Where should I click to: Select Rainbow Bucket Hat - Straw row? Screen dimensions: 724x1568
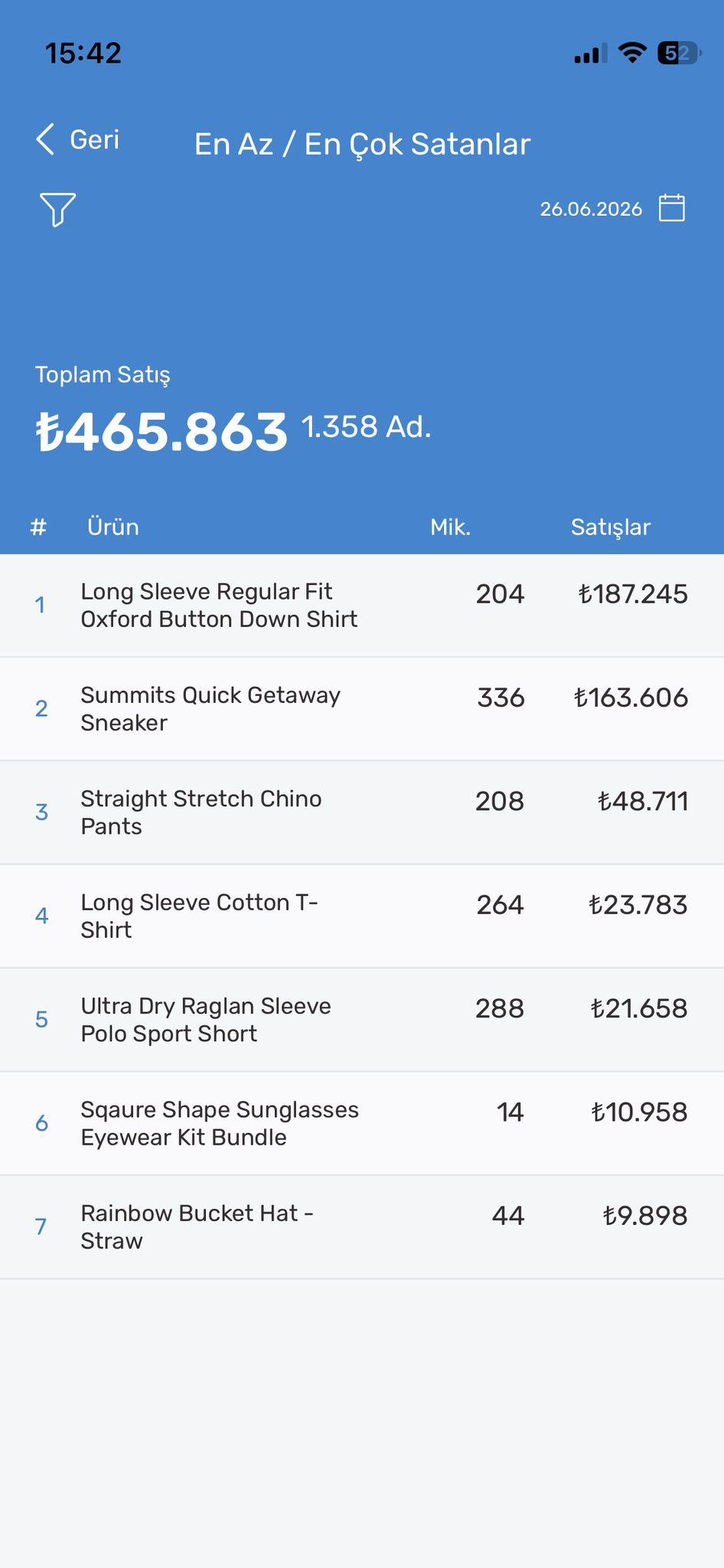click(362, 1227)
